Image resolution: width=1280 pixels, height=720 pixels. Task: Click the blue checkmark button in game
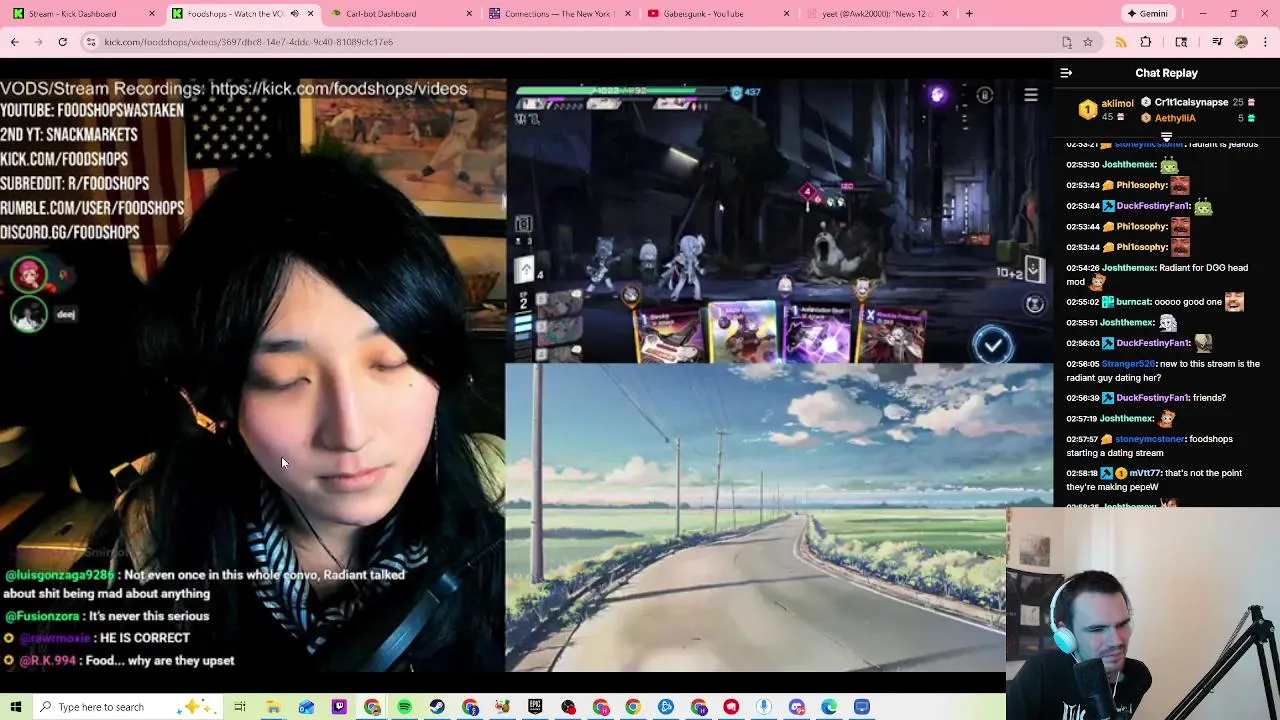tap(993, 346)
